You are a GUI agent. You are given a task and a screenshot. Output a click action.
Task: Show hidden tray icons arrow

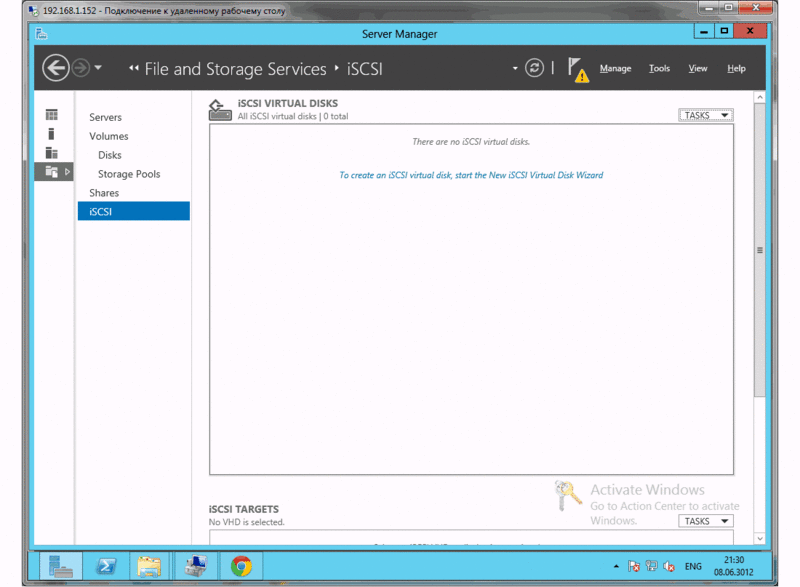point(616,566)
